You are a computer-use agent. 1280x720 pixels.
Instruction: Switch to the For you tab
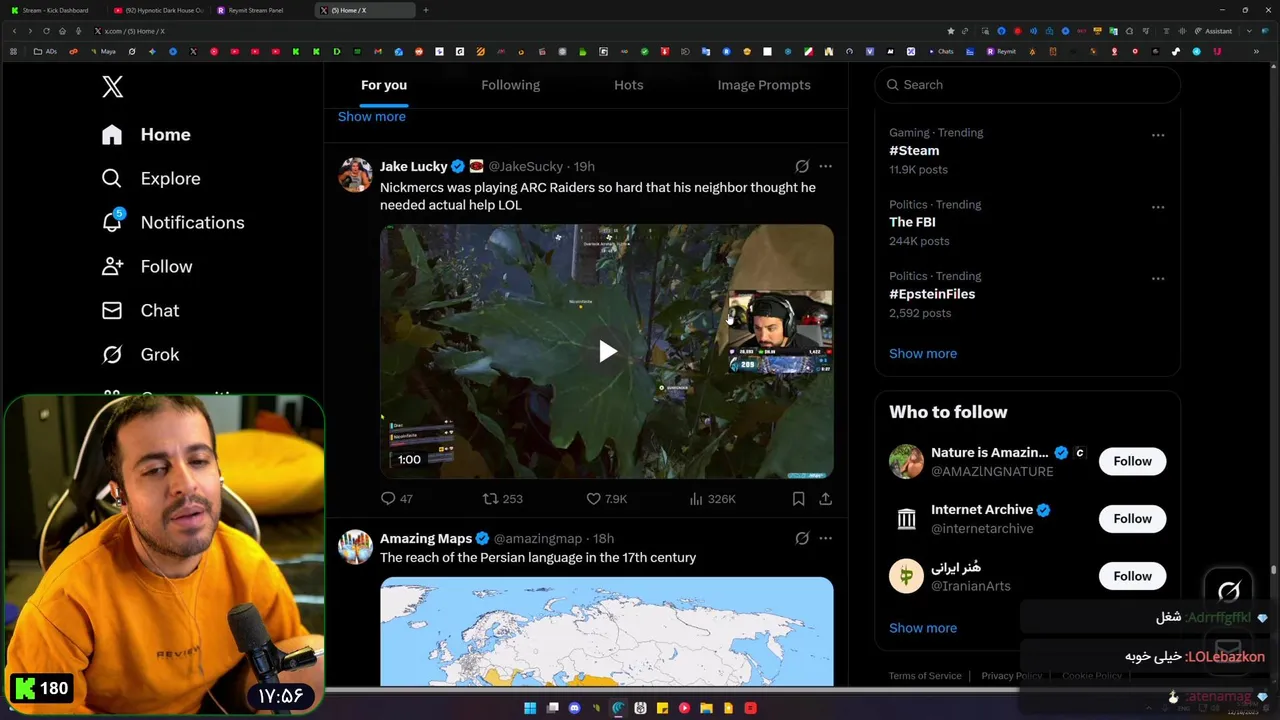[384, 85]
